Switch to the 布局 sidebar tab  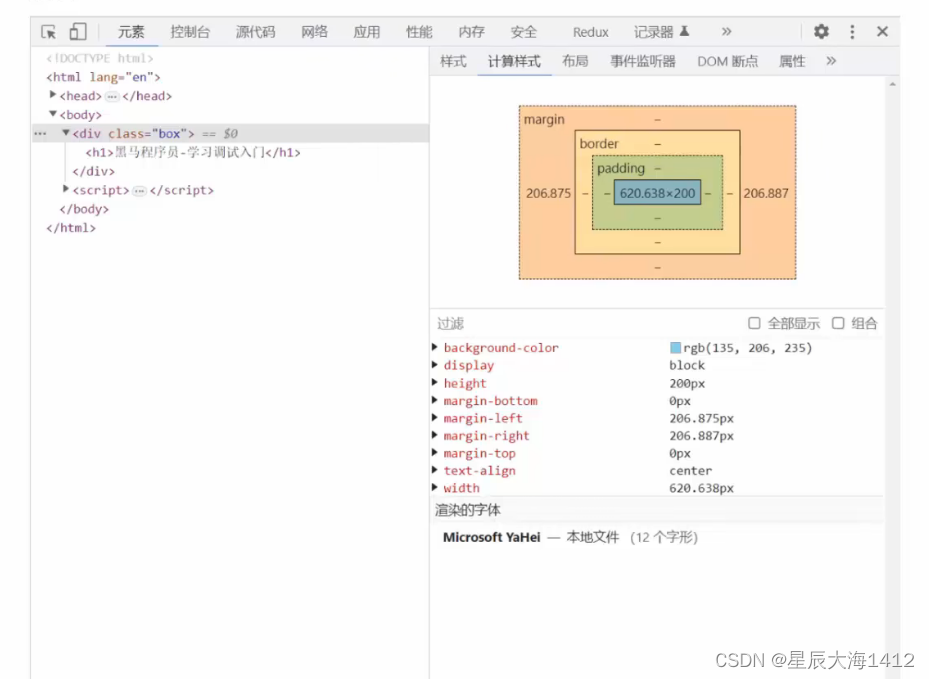coord(575,62)
